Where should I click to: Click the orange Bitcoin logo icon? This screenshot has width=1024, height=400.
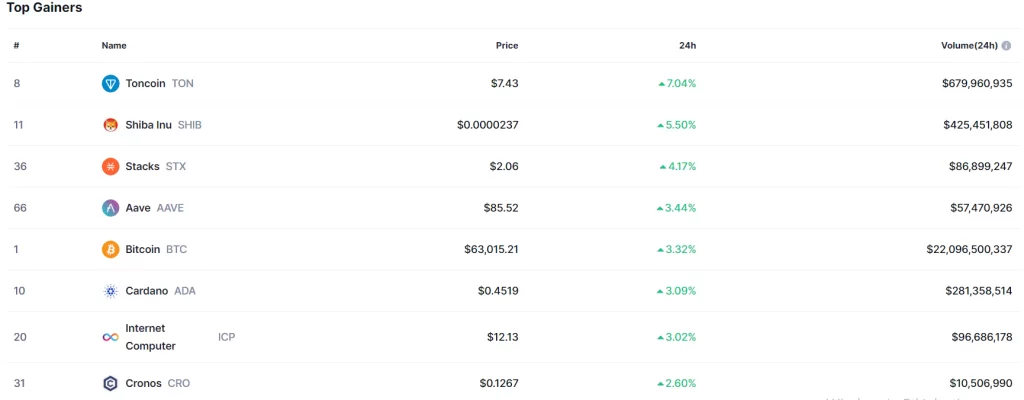point(110,249)
